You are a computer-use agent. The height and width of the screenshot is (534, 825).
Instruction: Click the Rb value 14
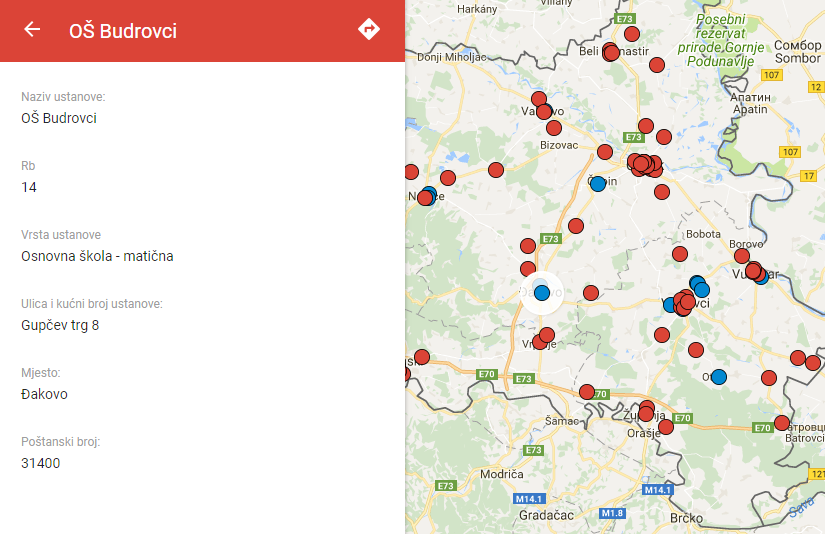(x=29, y=187)
